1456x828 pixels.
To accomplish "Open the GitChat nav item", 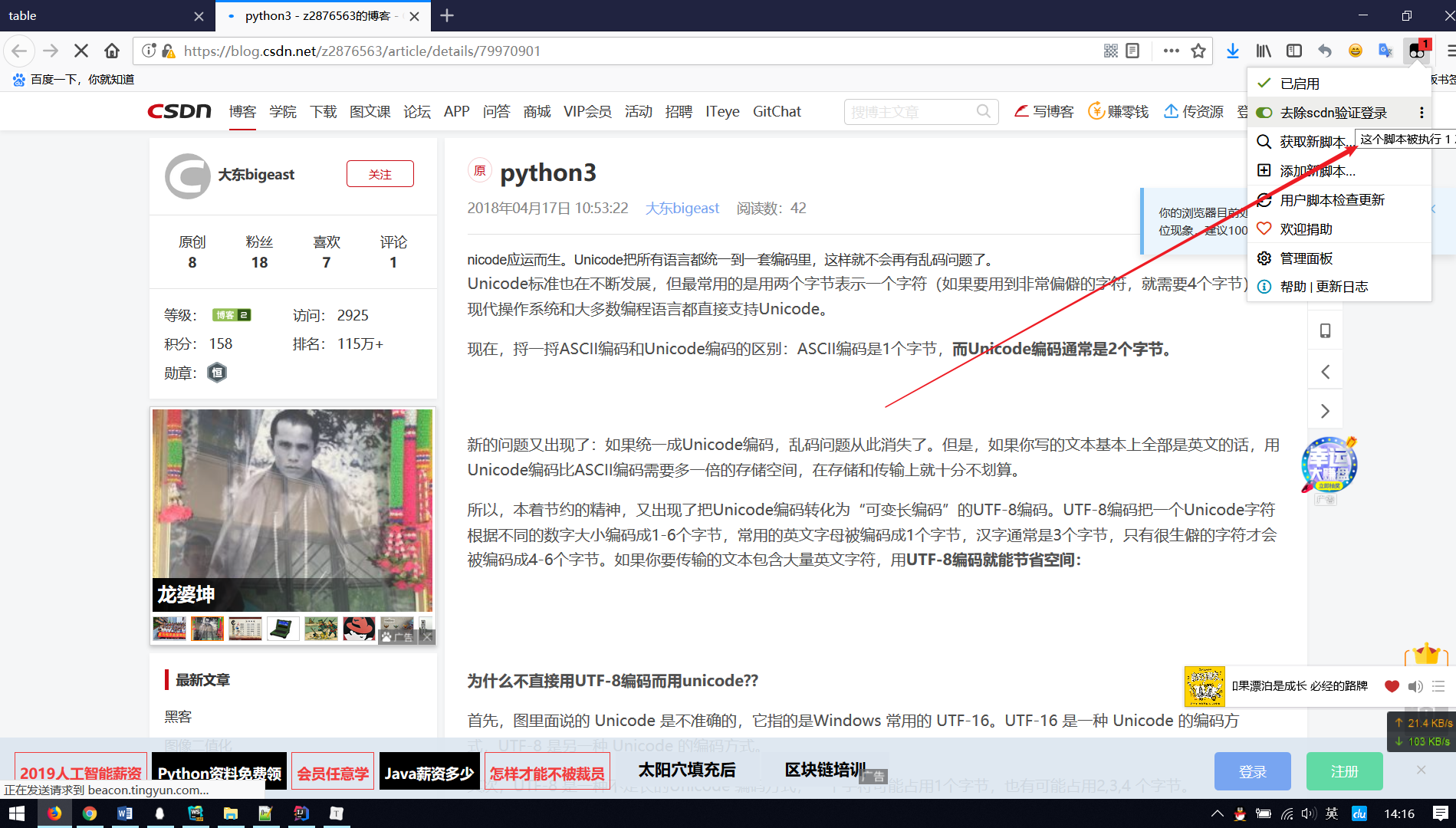I will (777, 111).
